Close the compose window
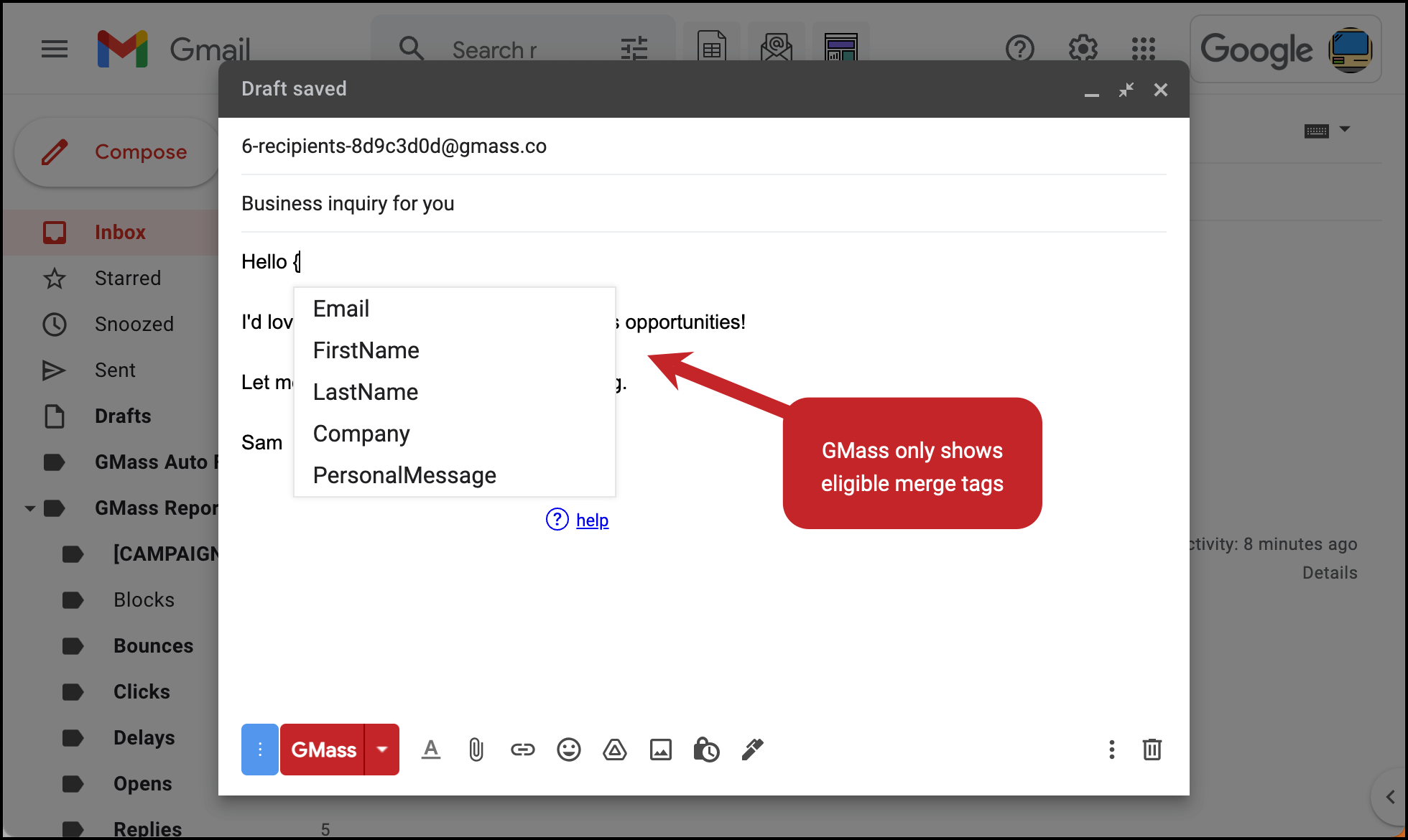Image resolution: width=1408 pixels, height=840 pixels. [x=1161, y=90]
